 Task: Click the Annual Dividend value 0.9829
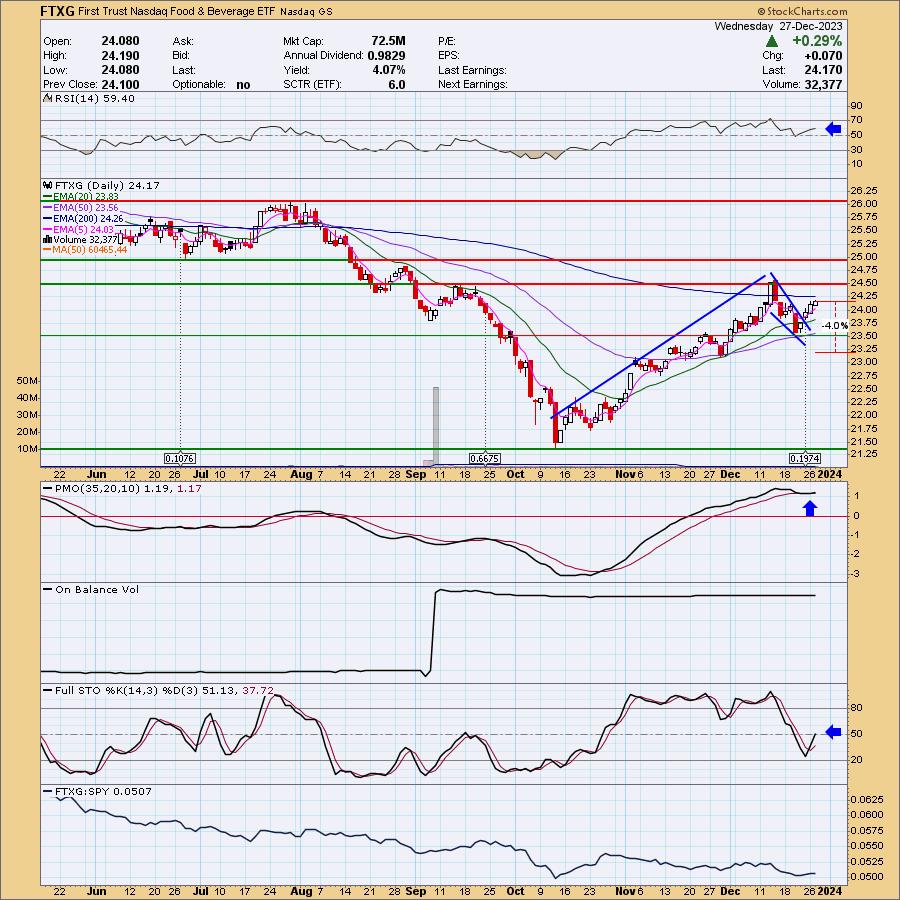(386, 56)
